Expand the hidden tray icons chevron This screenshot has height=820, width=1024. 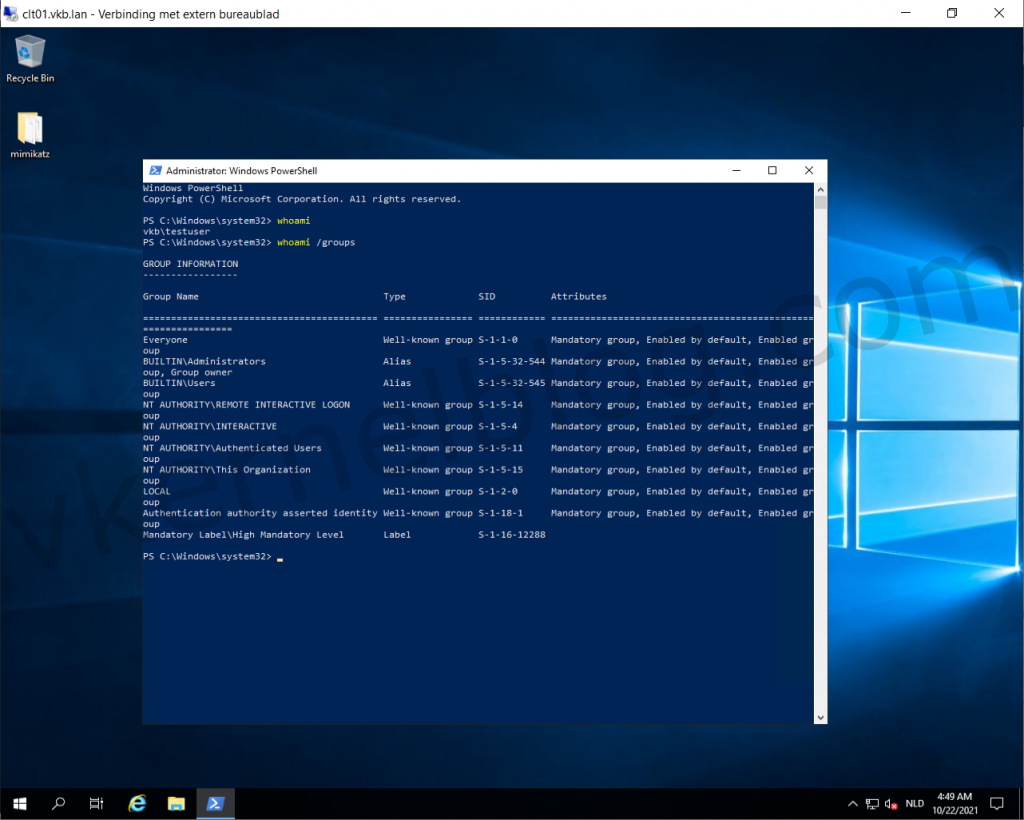pos(852,803)
